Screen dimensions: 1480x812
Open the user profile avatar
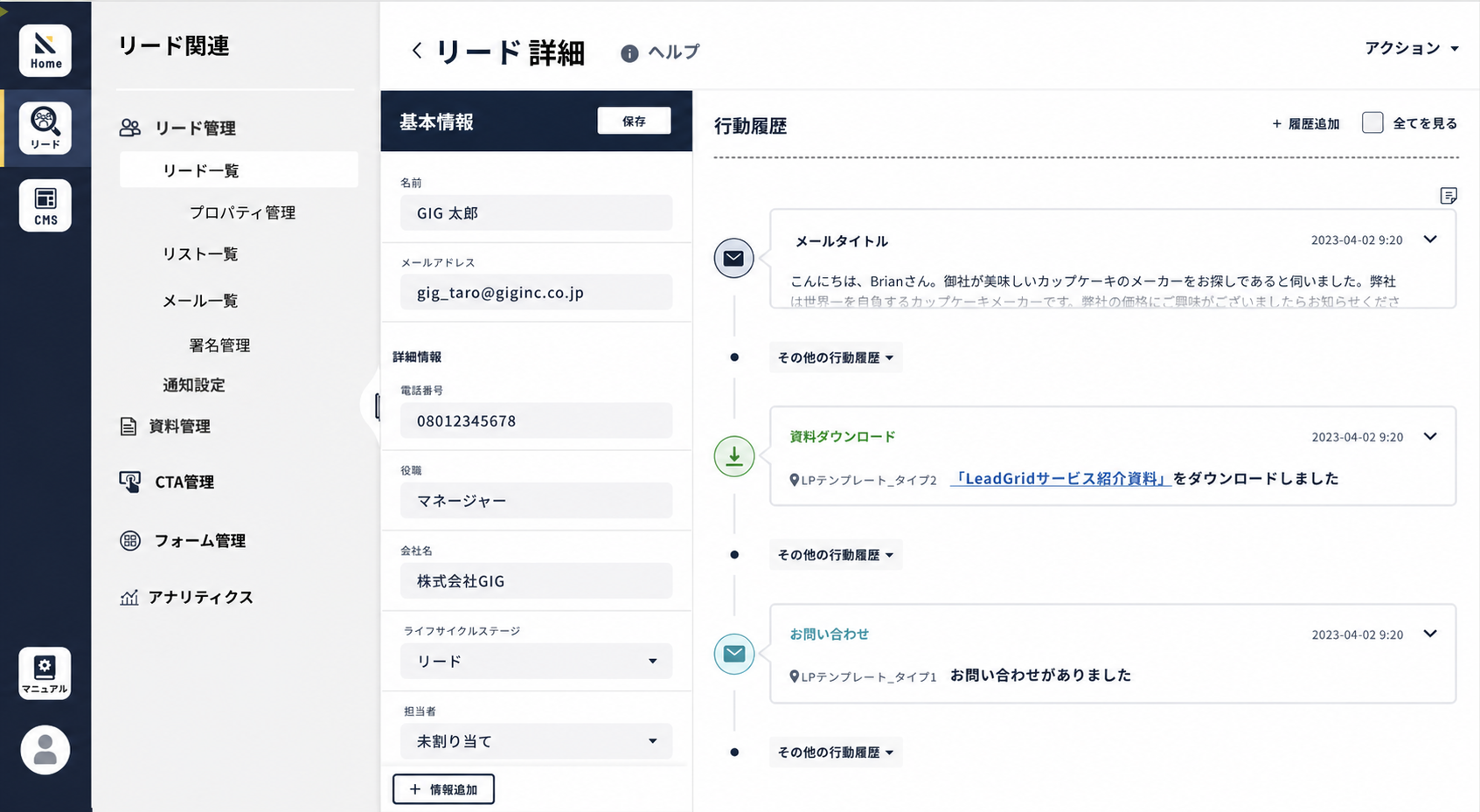click(45, 750)
